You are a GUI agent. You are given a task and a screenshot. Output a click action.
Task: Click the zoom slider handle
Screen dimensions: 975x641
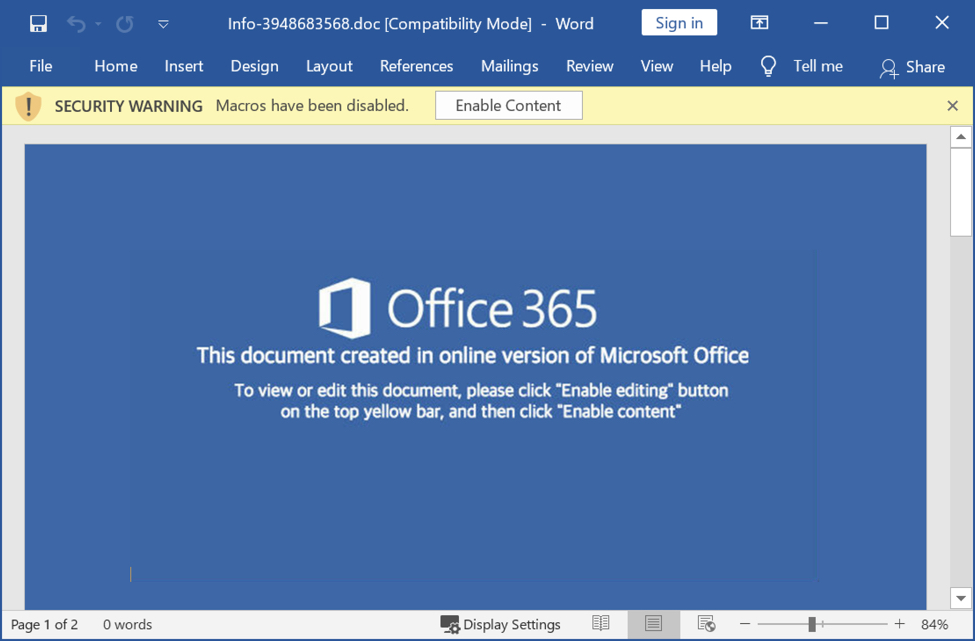click(x=812, y=624)
